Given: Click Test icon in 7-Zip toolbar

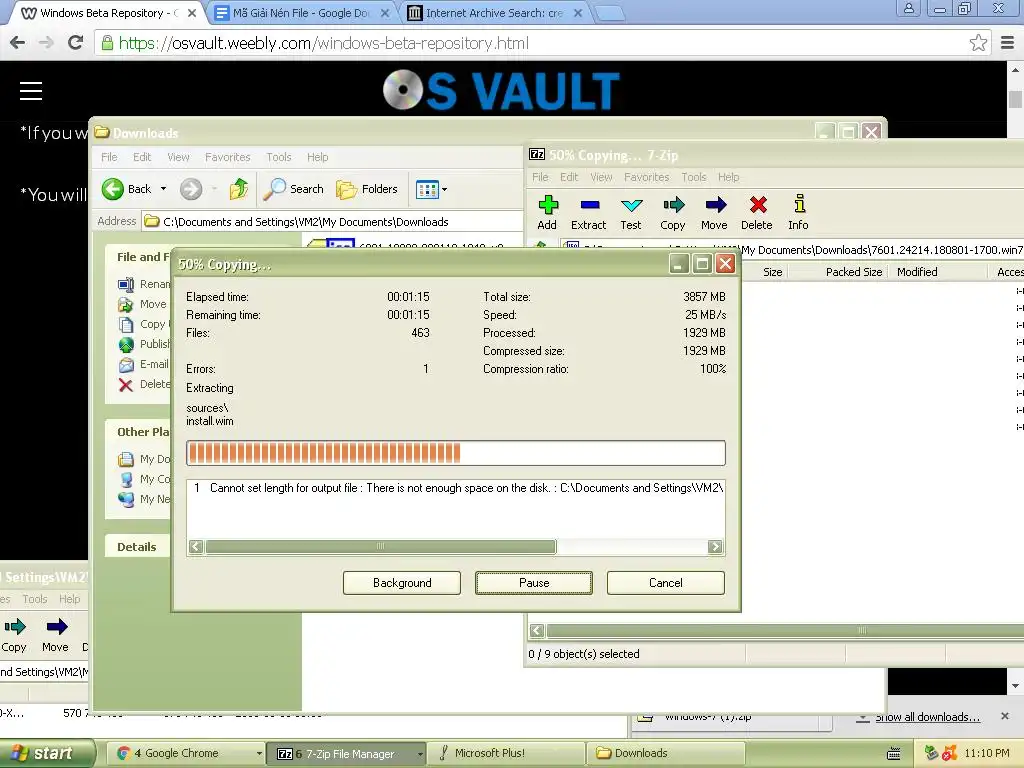Looking at the screenshot, I should [631, 213].
